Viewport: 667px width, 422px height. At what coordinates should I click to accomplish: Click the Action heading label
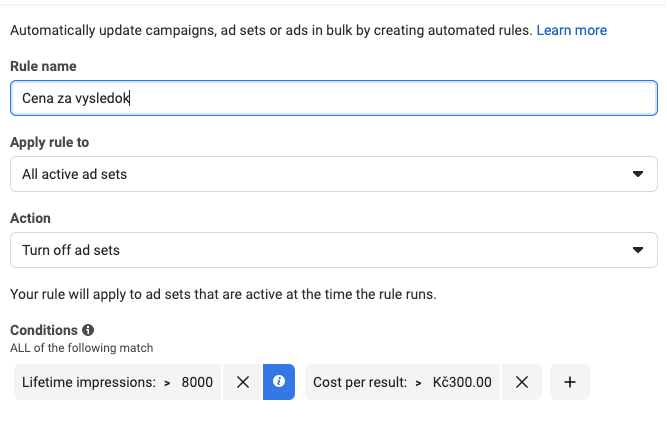coord(30,218)
